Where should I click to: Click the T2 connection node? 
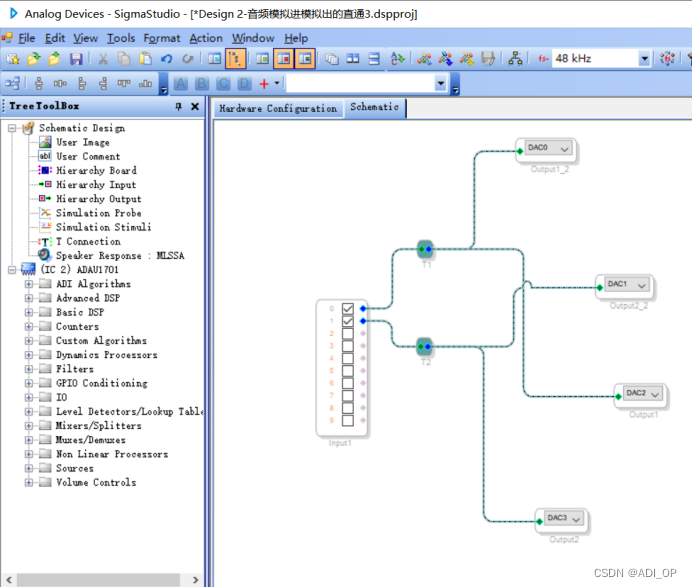point(425,347)
